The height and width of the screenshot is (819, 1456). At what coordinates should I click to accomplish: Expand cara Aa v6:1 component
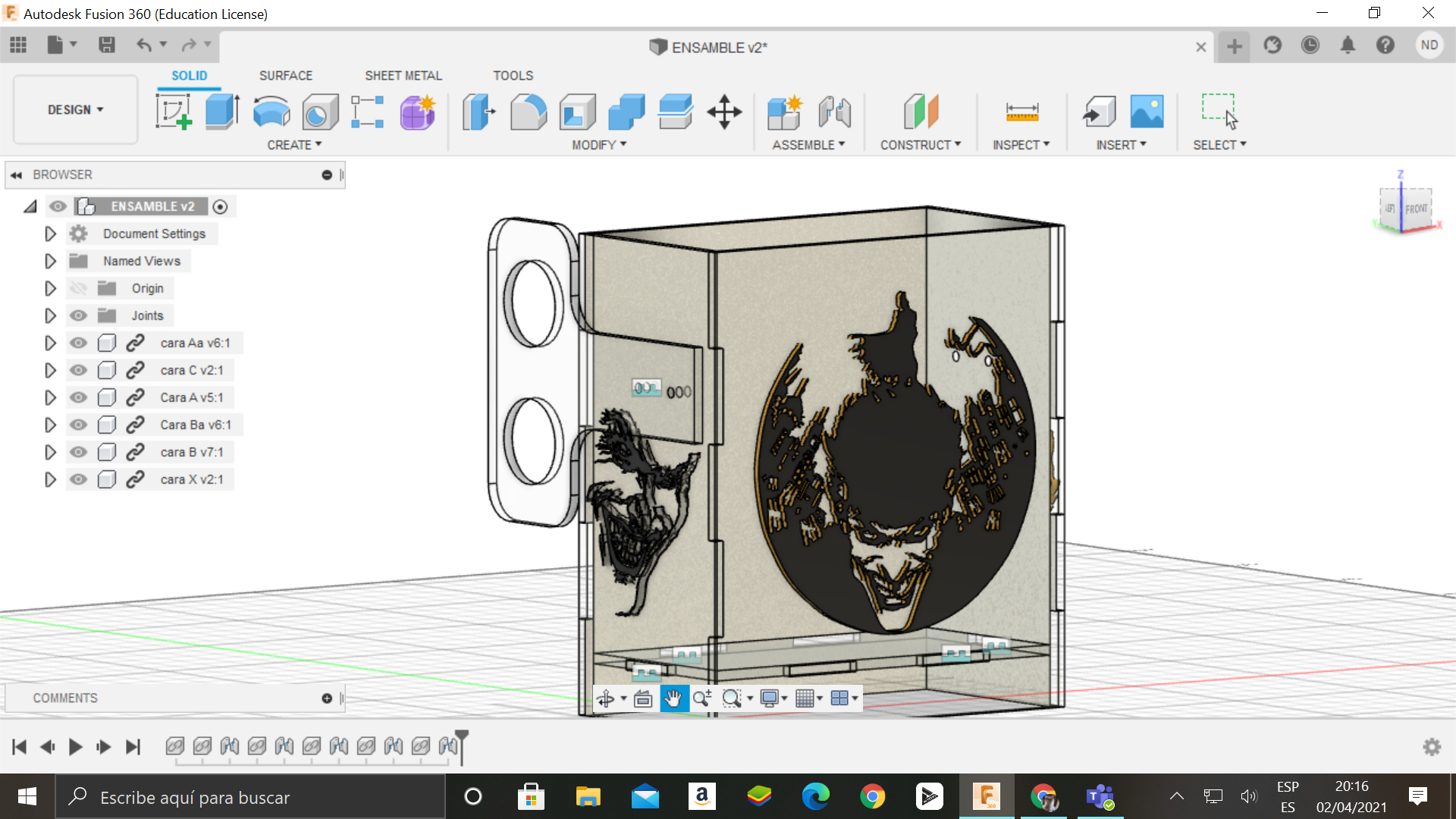click(x=50, y=343)
